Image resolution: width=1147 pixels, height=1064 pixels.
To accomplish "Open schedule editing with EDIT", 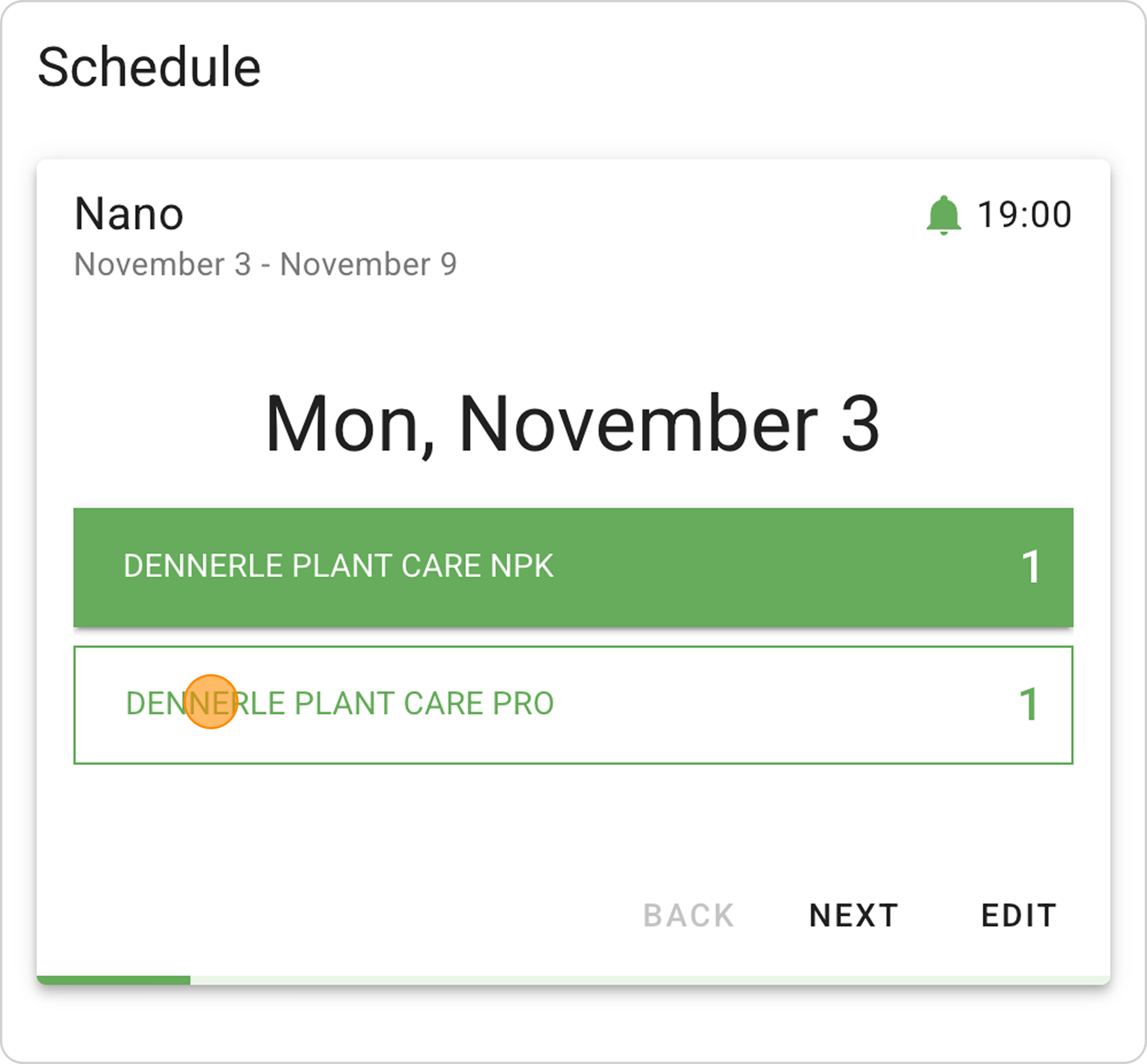I will tap(1019, 915).
